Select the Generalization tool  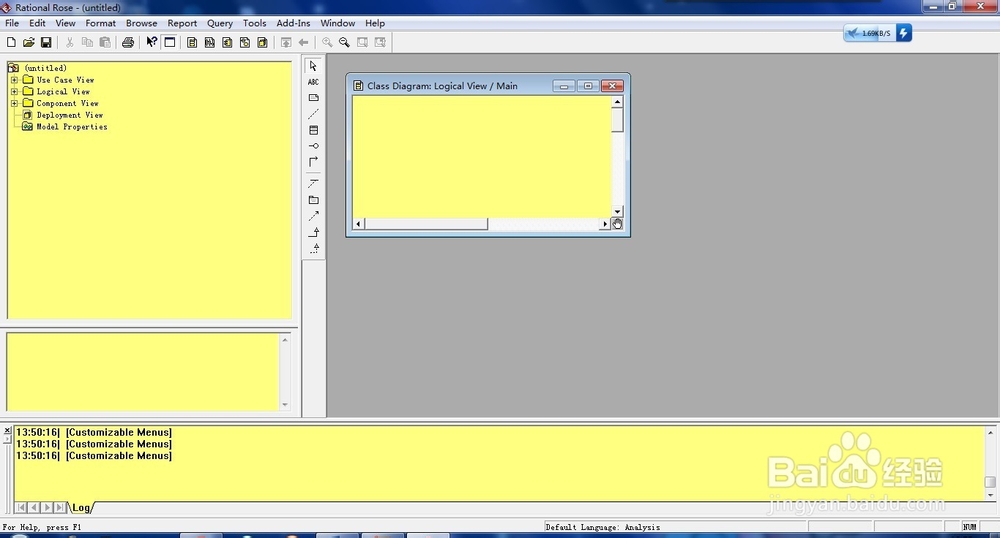click(313, 232)
